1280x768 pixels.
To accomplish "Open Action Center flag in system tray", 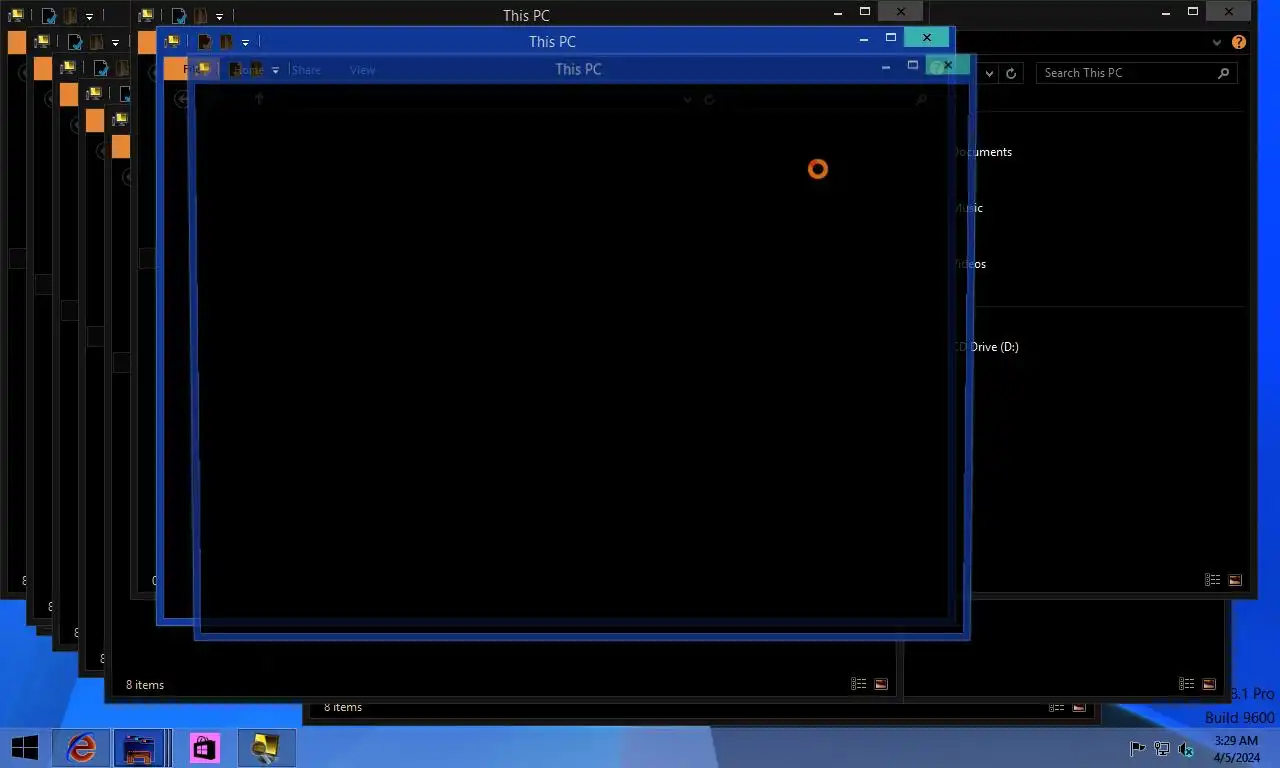I will coord(1137,749).
